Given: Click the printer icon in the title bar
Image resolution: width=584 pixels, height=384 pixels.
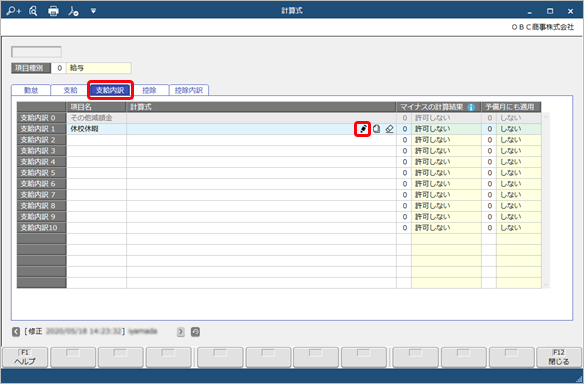Looking at the screenshot, I should [53, 11].
